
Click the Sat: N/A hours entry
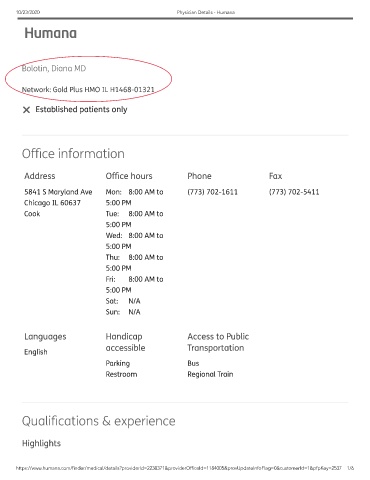click(x=123, y=301)
